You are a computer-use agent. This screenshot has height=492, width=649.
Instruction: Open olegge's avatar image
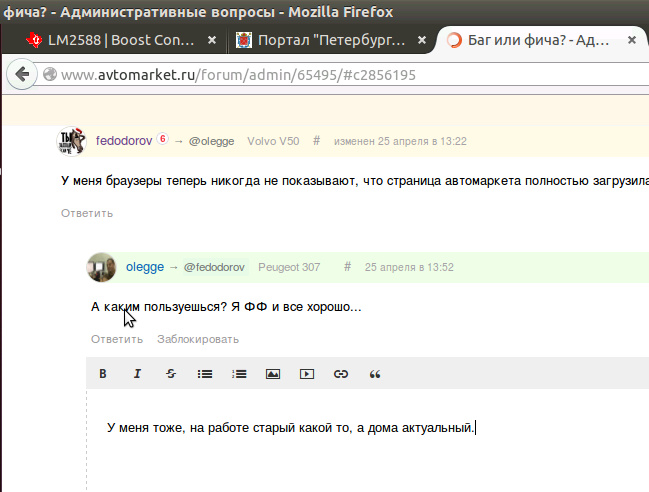pos(101,267)
